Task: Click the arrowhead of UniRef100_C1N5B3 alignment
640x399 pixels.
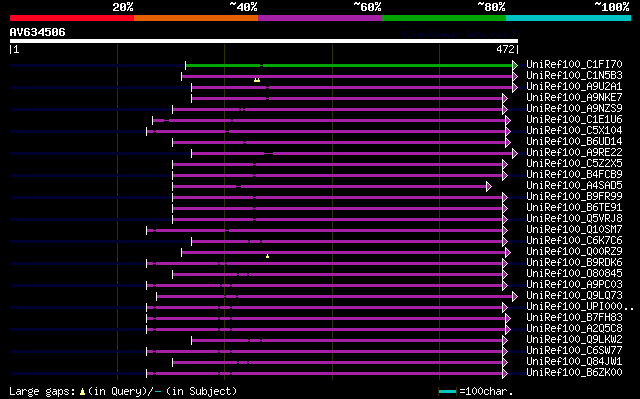Action: coord(515,76)
